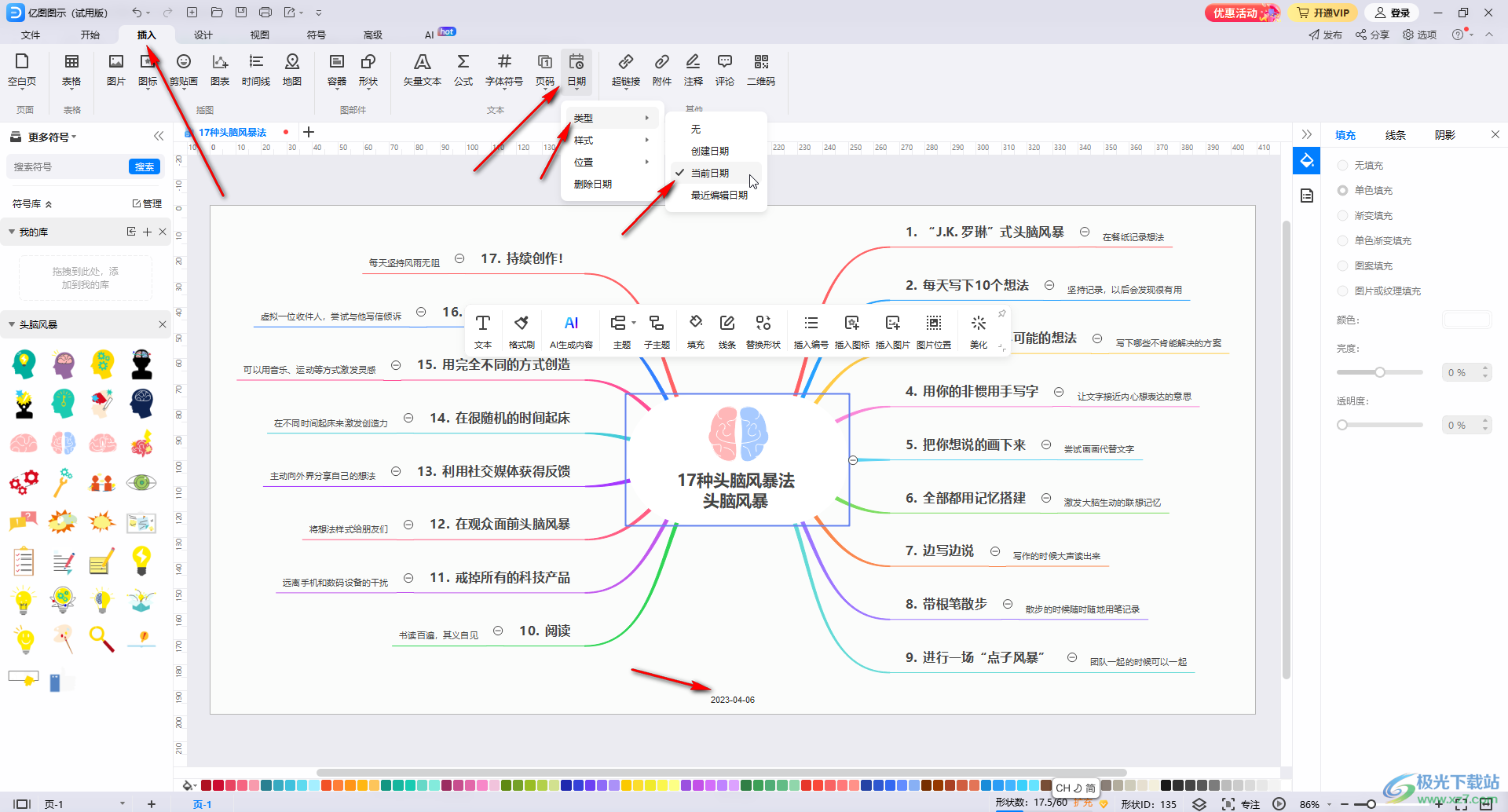Screen dimensions: 1508x812
Task: Collapse the left symbol panel
Action: pos(159,136)
